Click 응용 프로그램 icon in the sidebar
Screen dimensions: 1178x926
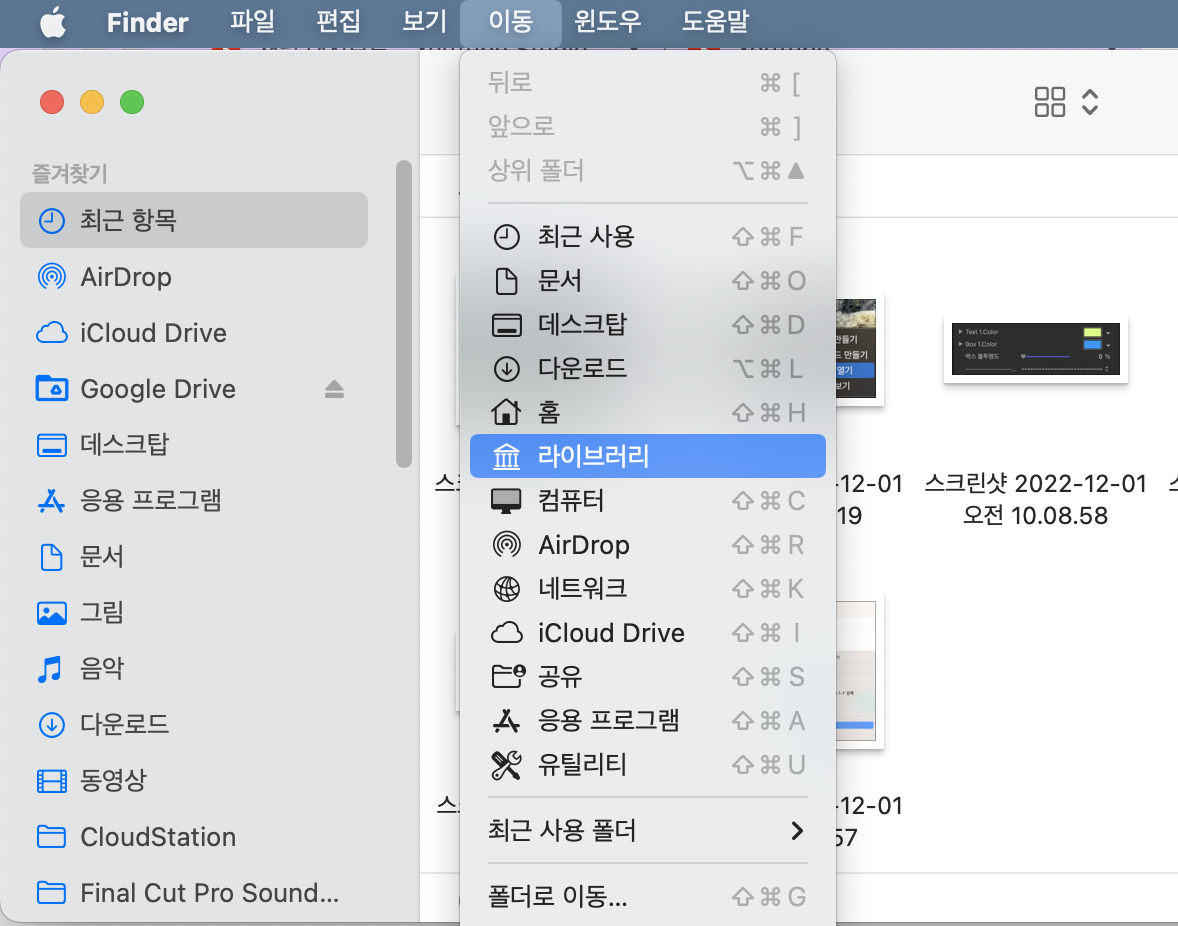tap(52, 500)
